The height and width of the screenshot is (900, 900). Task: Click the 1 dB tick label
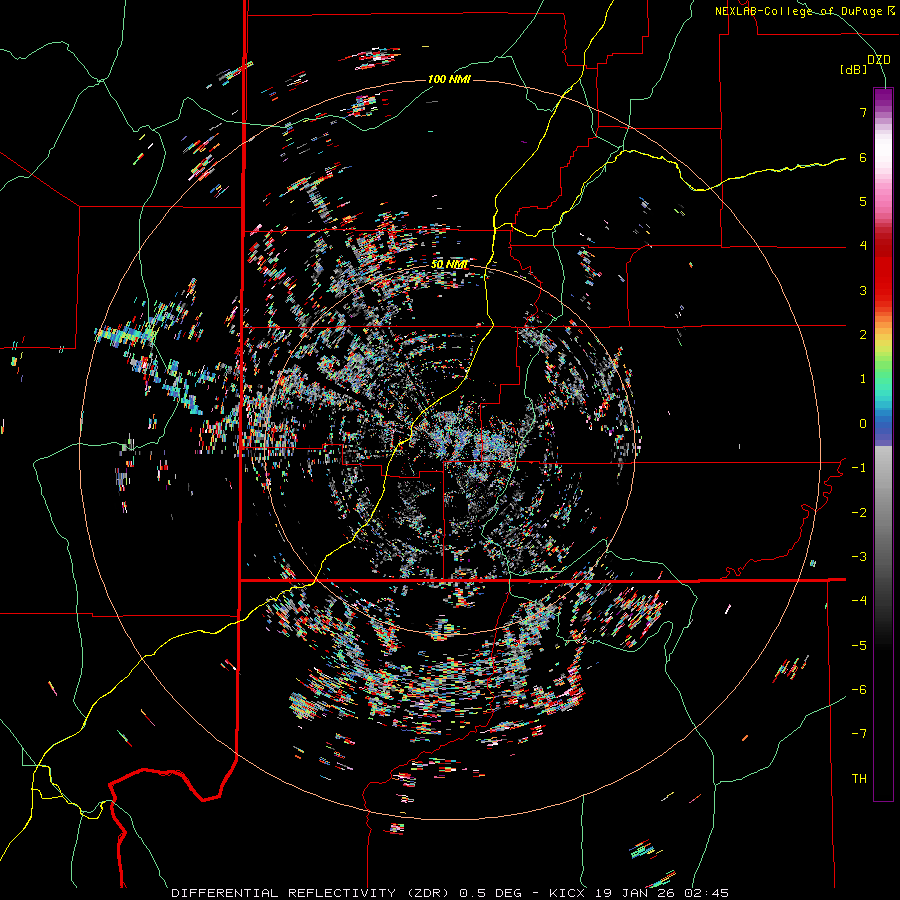[863, 379]
